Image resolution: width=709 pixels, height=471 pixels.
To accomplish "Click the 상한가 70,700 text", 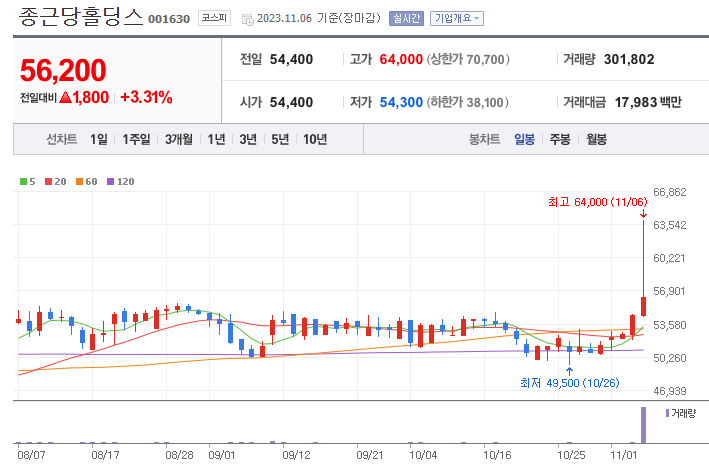I will click(x=468, y=59).
